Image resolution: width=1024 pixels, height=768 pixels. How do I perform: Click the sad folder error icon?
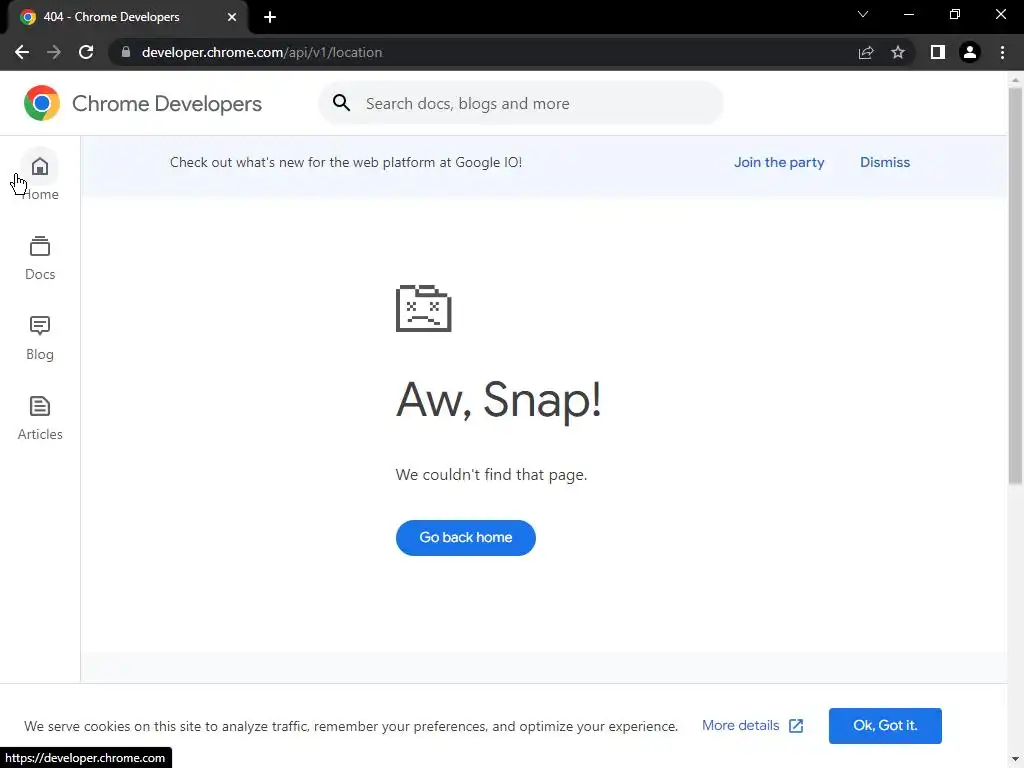pyautogui.click(x=423, y=308)
